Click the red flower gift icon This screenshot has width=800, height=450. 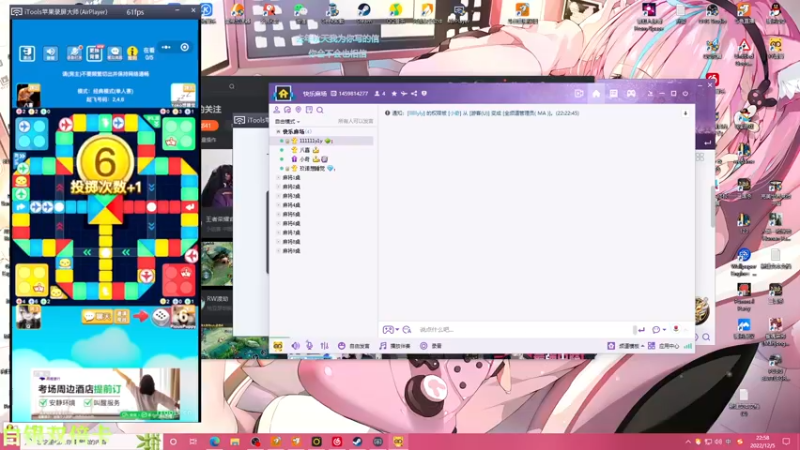click(676, 329)
